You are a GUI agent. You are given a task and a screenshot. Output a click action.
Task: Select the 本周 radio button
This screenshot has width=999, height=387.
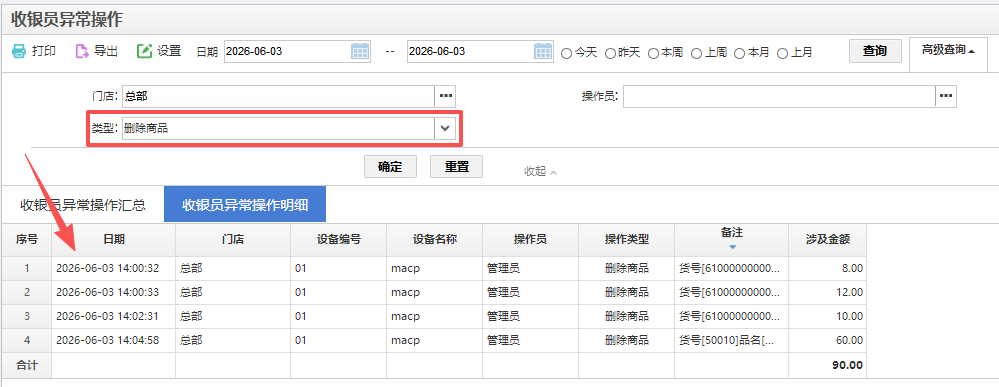653,53
